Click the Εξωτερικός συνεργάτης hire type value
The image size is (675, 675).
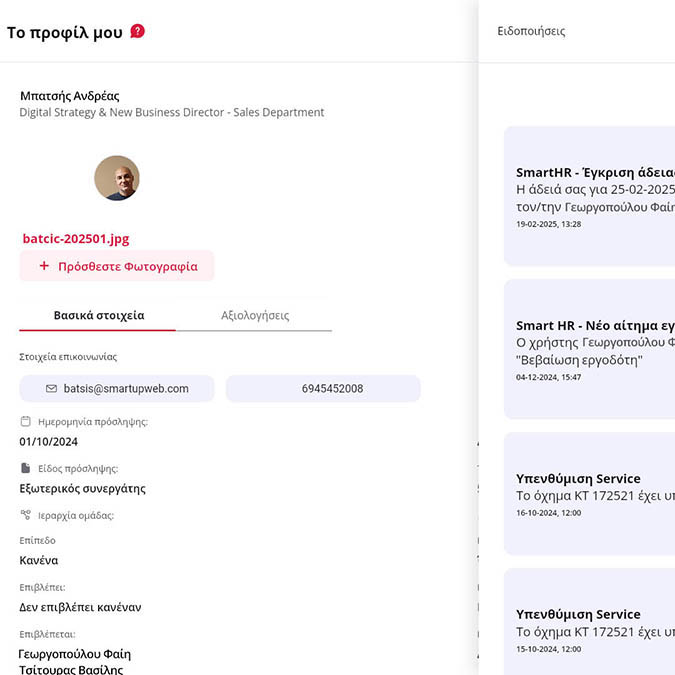tap(83, 488)
